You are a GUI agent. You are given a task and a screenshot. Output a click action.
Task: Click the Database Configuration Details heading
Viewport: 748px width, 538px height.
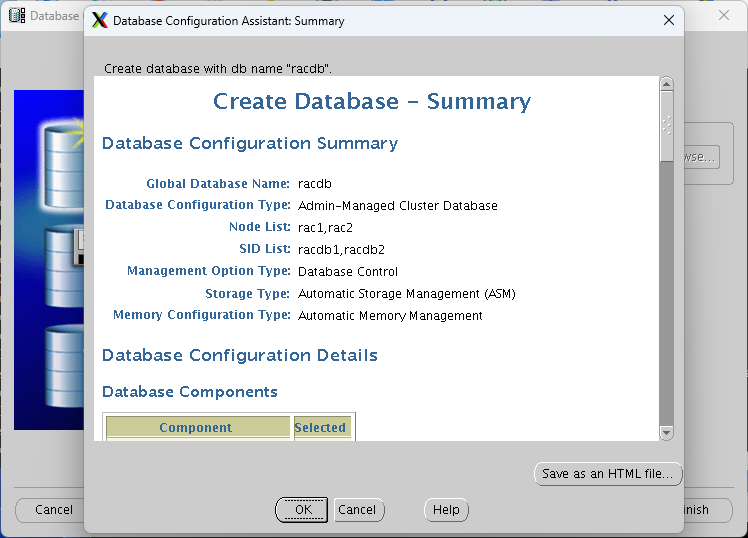click(240, 355)
